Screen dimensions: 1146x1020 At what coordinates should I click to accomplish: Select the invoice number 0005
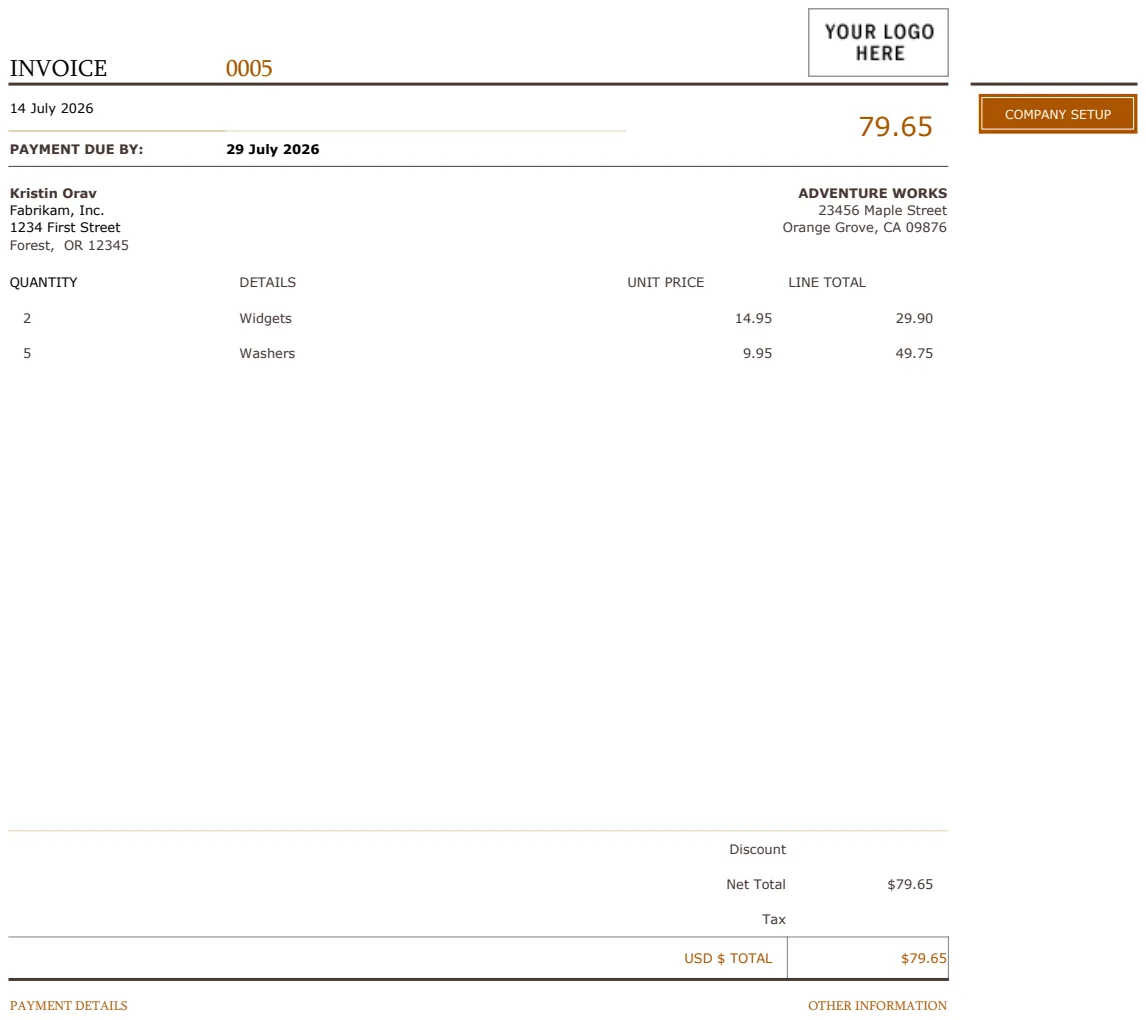[249, 68]
